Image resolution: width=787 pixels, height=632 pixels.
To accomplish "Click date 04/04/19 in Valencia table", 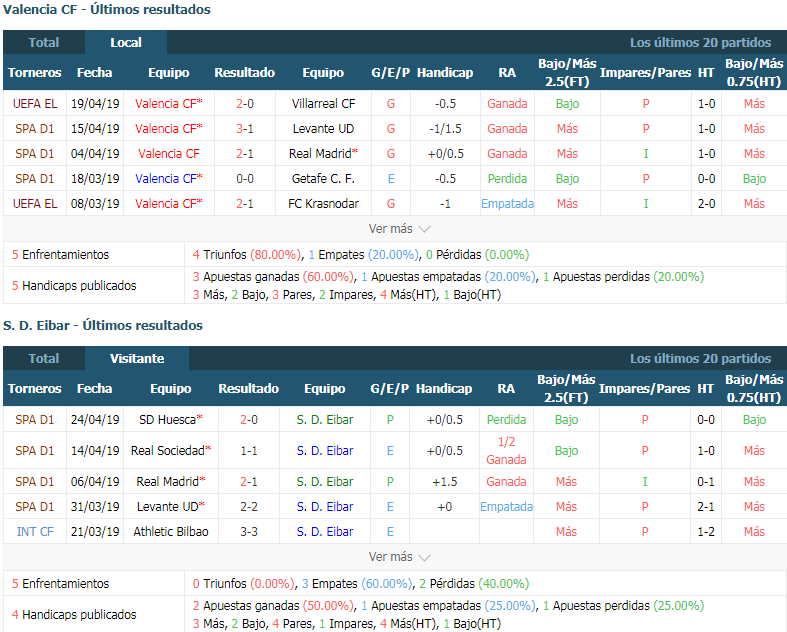I will [x=95, y=154].
